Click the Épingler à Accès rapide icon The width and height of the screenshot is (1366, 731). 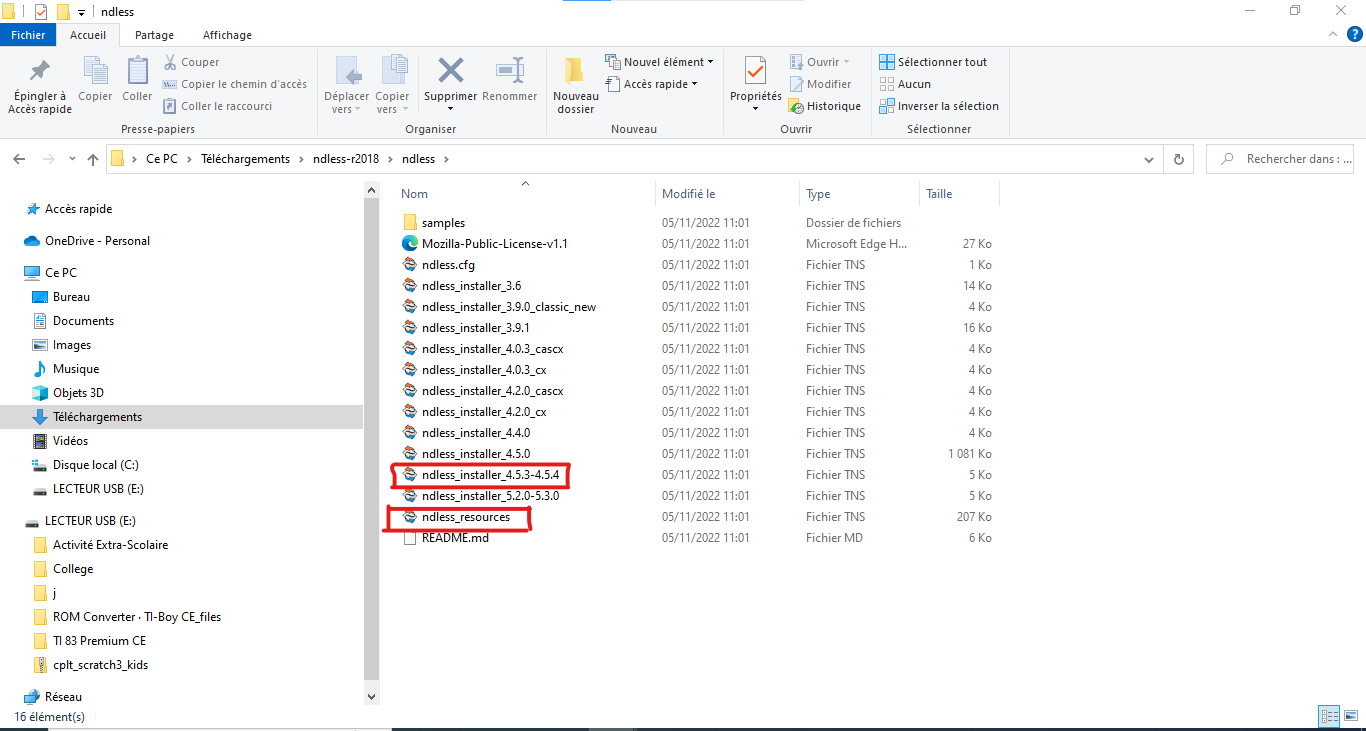click(40, 72)
